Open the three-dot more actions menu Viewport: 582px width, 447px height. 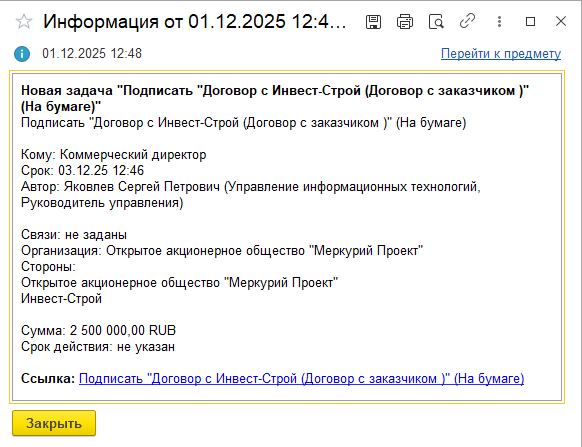tap(499, 22)
